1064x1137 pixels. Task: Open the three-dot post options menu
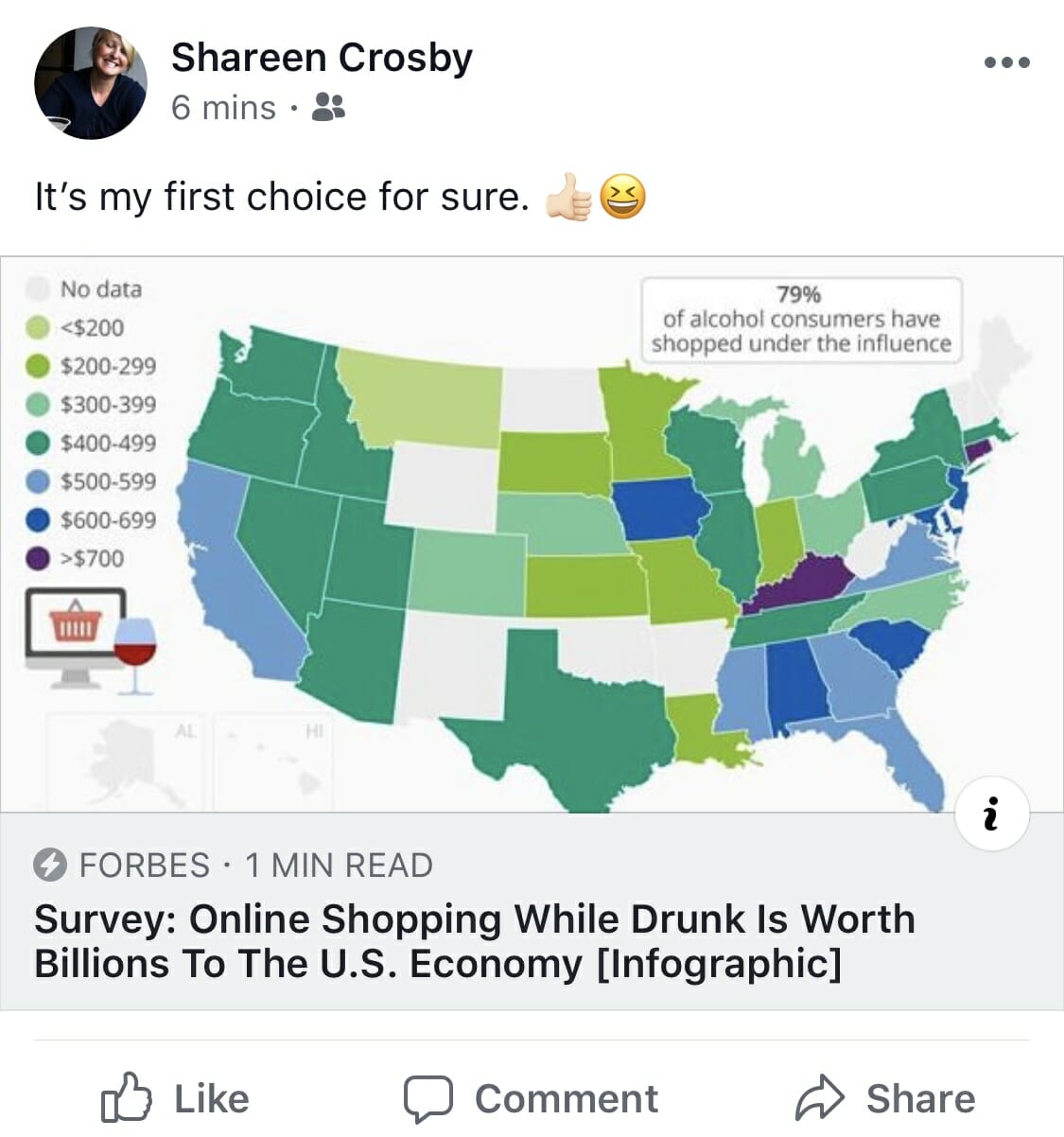[x=1006, y=63]
